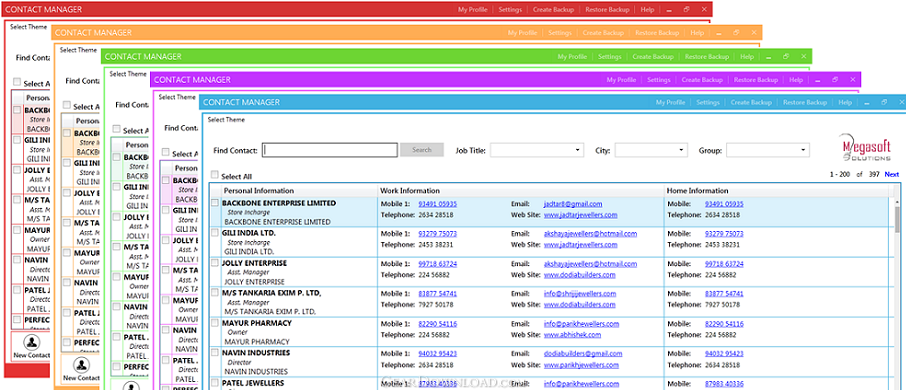Click Select Theme in red window
The width and height of the screenshot is (906, 390).
(28, 27)
